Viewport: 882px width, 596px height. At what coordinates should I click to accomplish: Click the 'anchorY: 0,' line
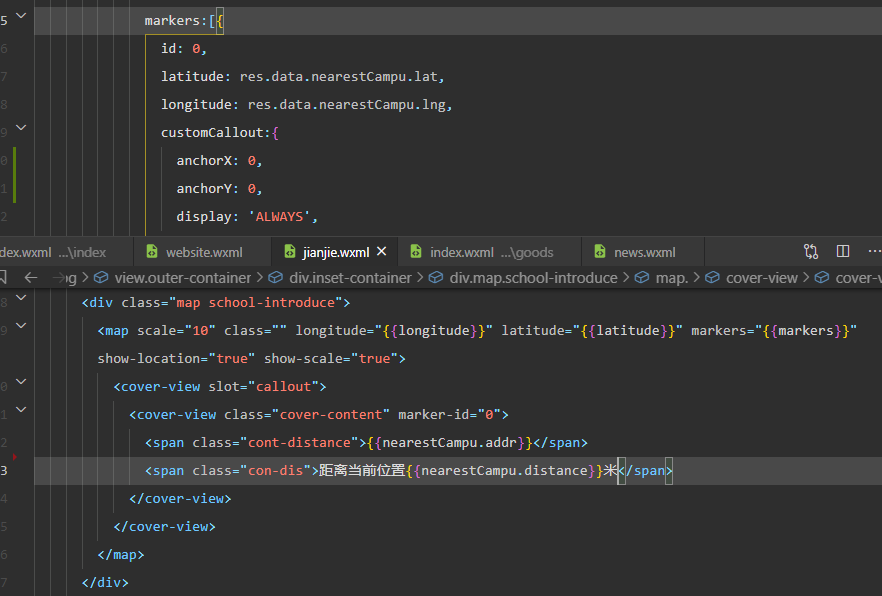pos(219,189)
